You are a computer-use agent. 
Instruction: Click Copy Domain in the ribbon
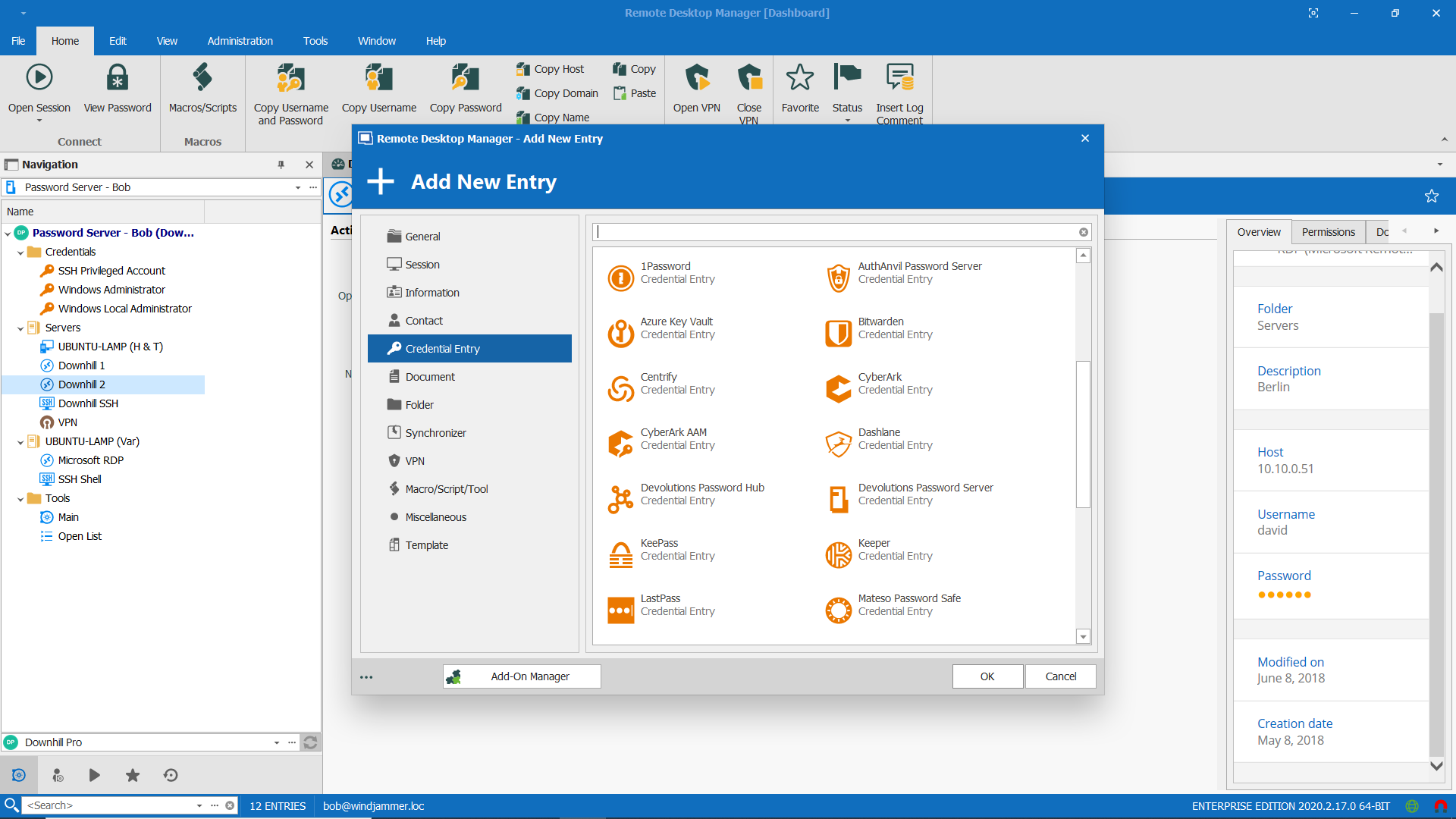[557, 93]
